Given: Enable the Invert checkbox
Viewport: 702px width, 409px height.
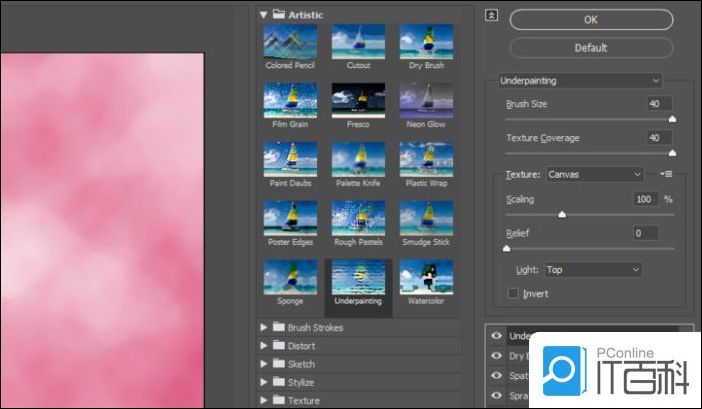Looking at the screenshot, I should point(513,294).
